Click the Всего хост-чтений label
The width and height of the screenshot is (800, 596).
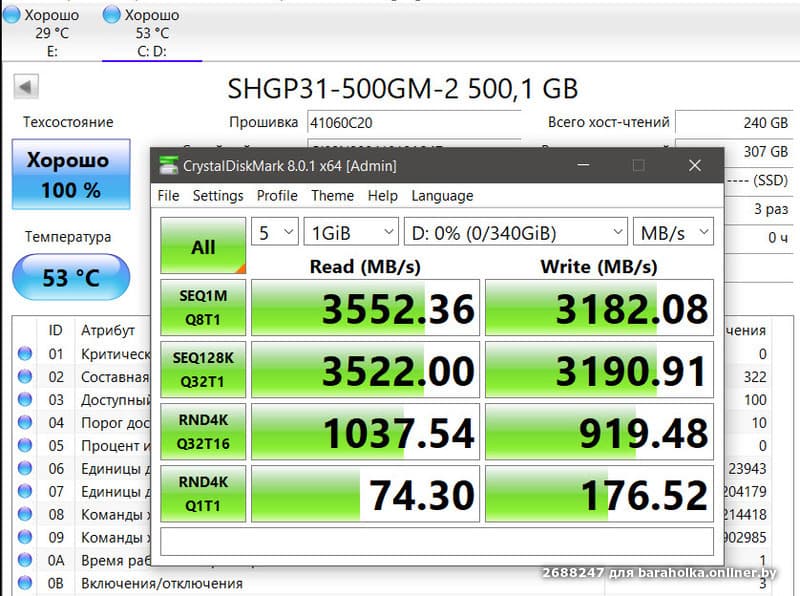tap(608, 122)
